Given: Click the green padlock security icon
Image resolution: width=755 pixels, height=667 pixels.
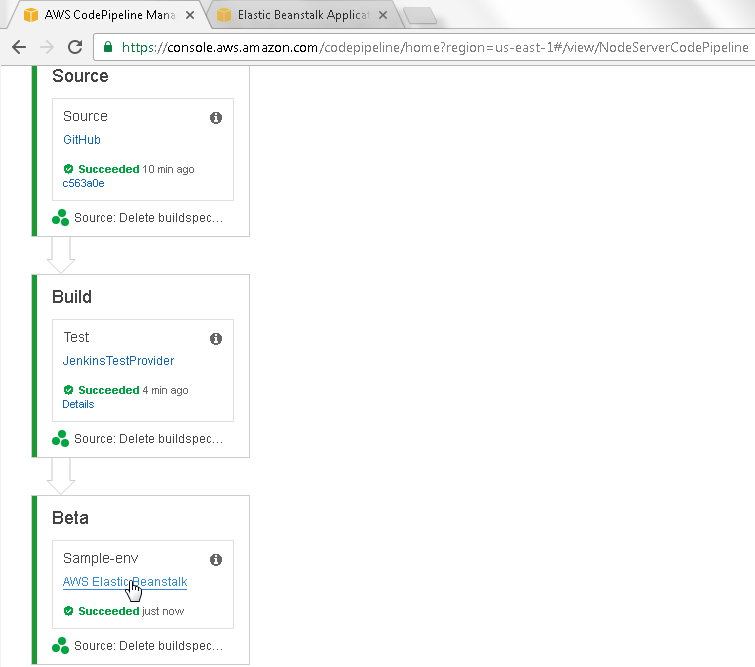Looking at the screenshot, I should pyautogui.click(x=108, y=47).
